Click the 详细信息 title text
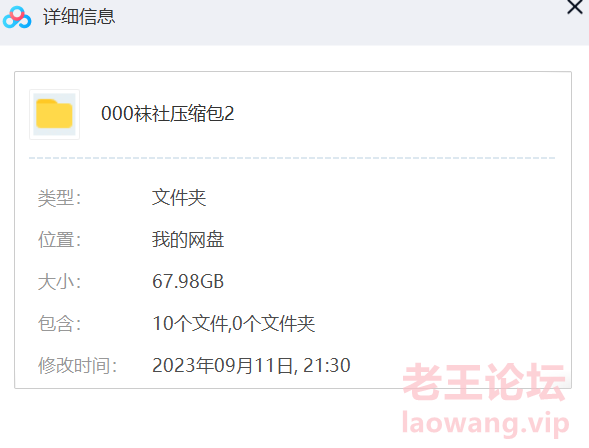The width and height of the screenshot is (589, 448). click(x=79, y=17)
